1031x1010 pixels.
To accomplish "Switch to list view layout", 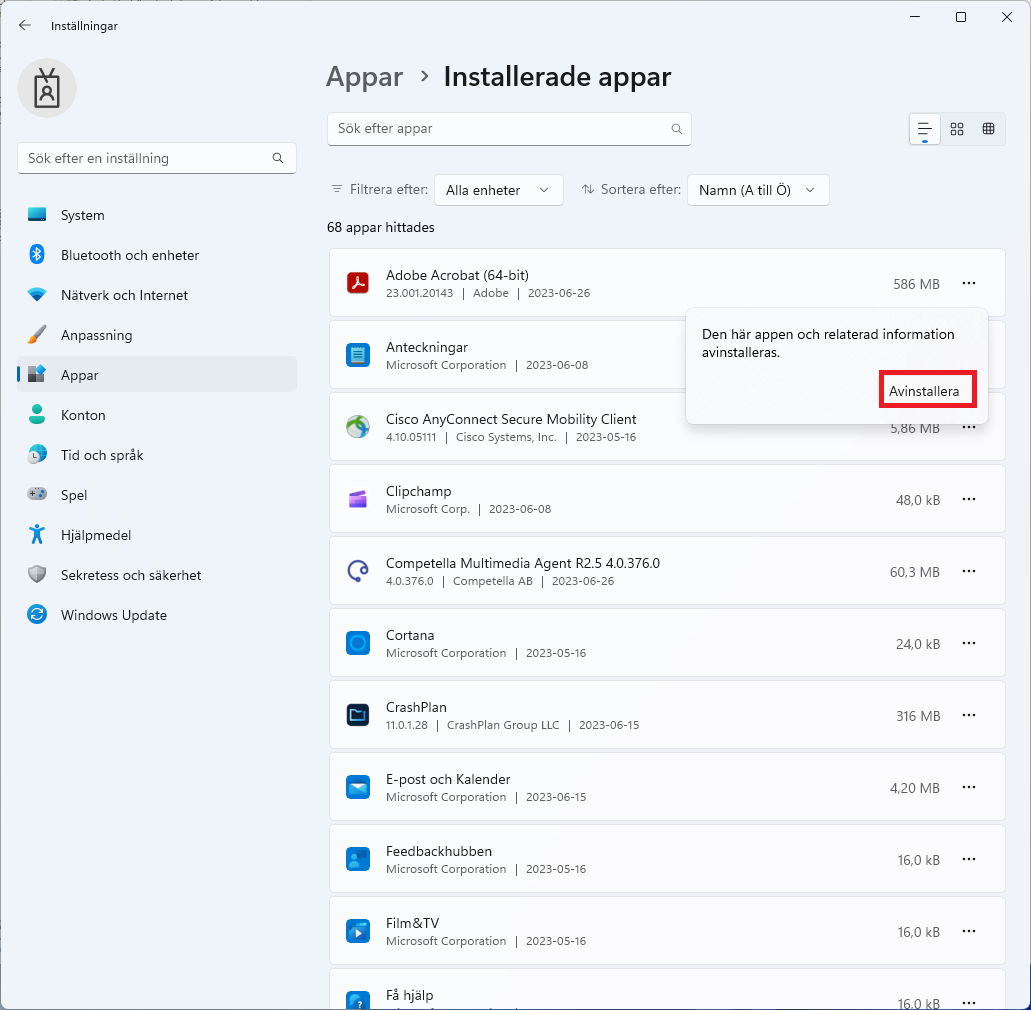I will click(924, 129).
